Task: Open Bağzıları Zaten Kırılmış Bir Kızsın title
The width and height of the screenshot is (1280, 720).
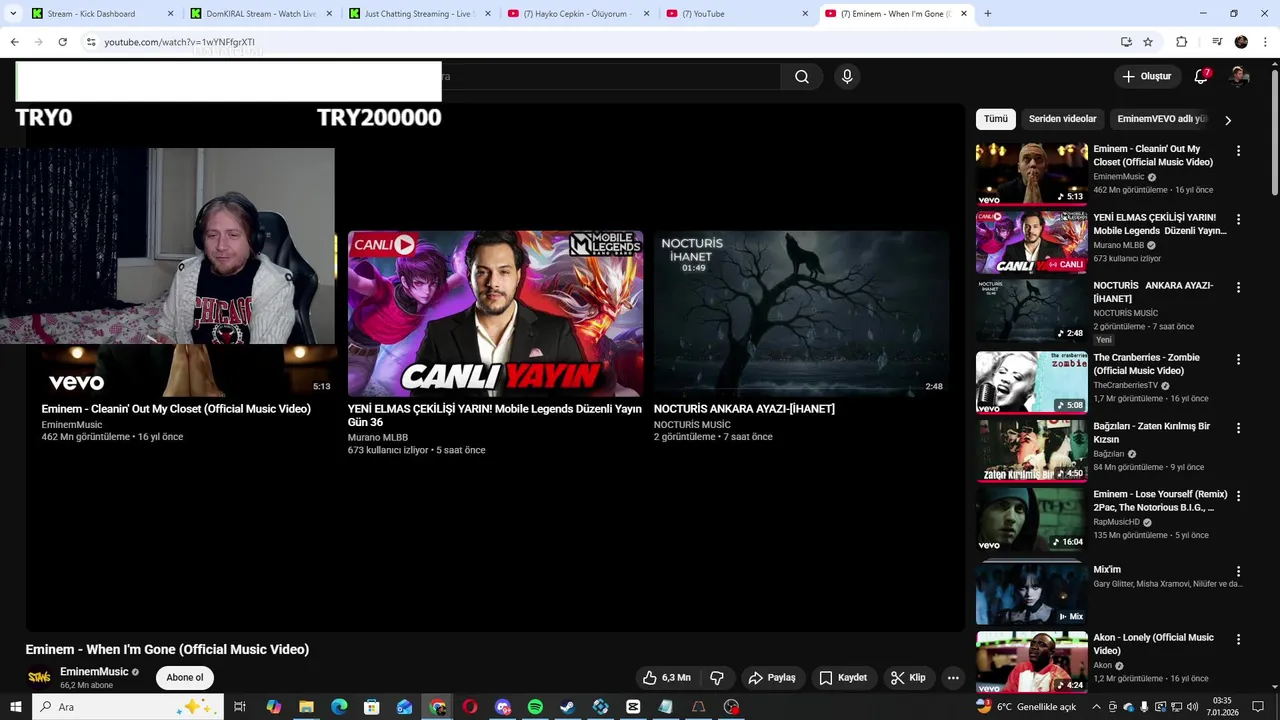Action: coord(1151,433)
